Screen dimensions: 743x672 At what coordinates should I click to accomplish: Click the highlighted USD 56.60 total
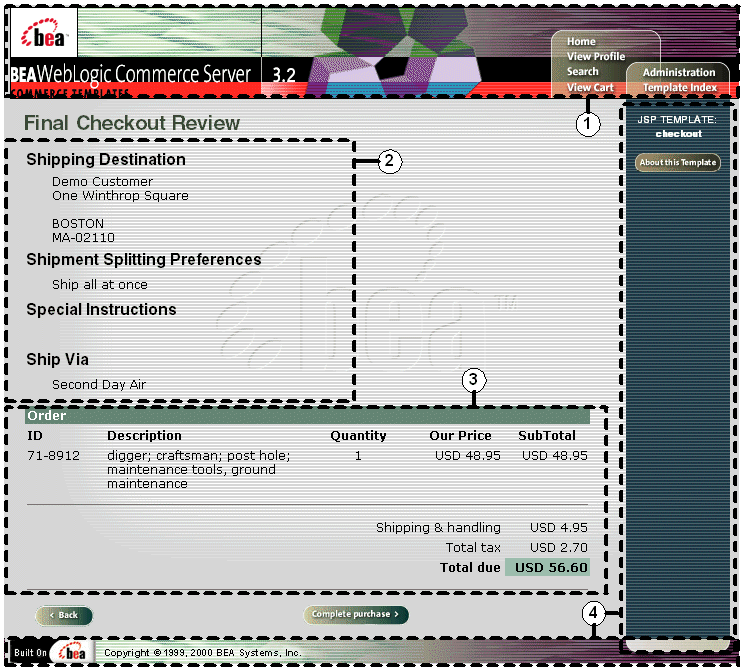(547, 567)
